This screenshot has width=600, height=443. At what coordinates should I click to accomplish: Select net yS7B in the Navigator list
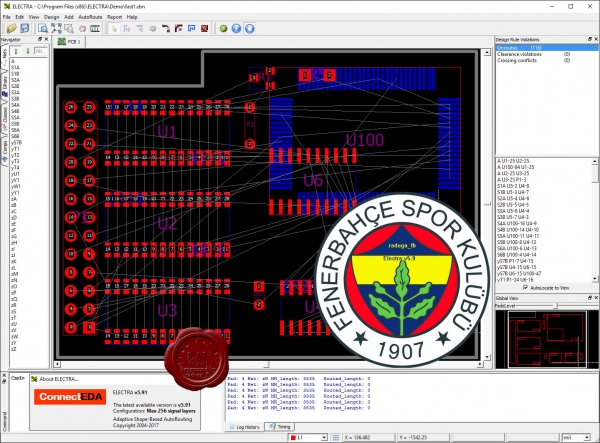16,142
